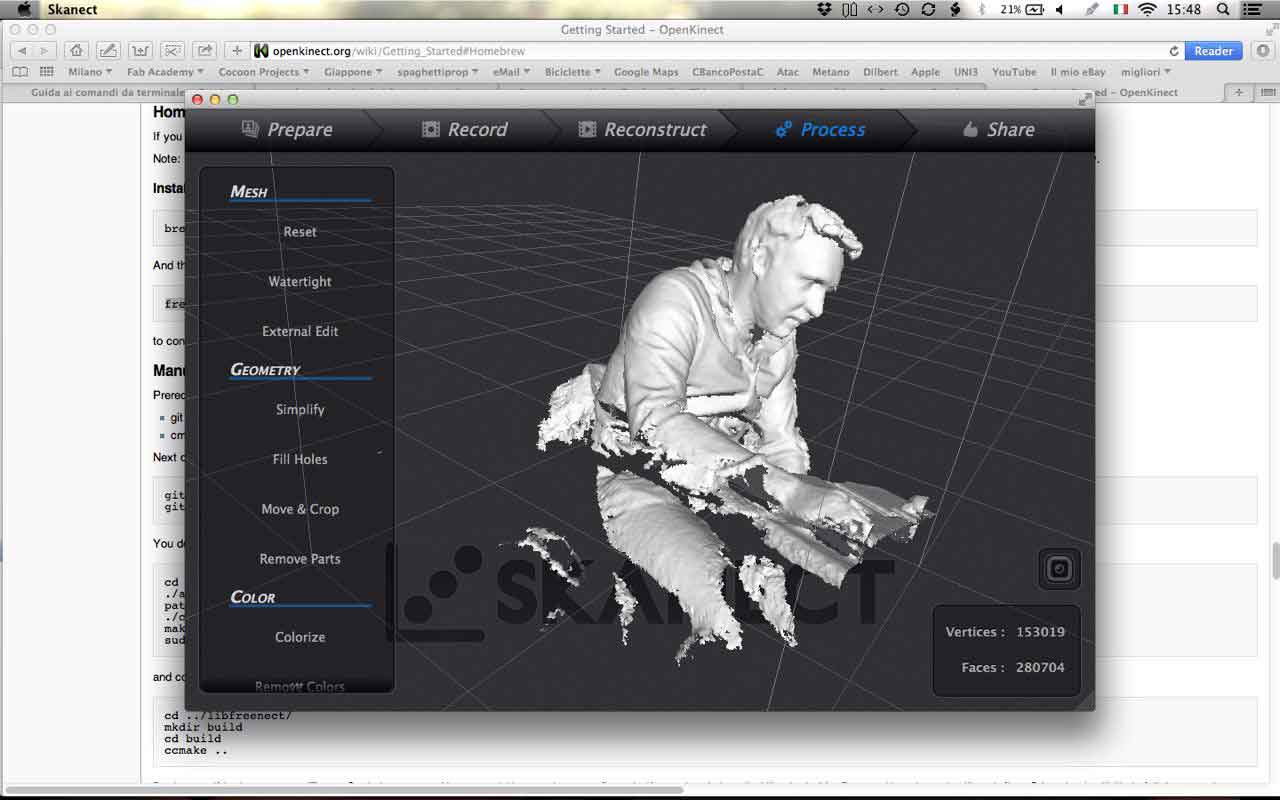1280x800 pixels.
Task: Click the Time Machine menu bar icon
Action: point(902,9)
